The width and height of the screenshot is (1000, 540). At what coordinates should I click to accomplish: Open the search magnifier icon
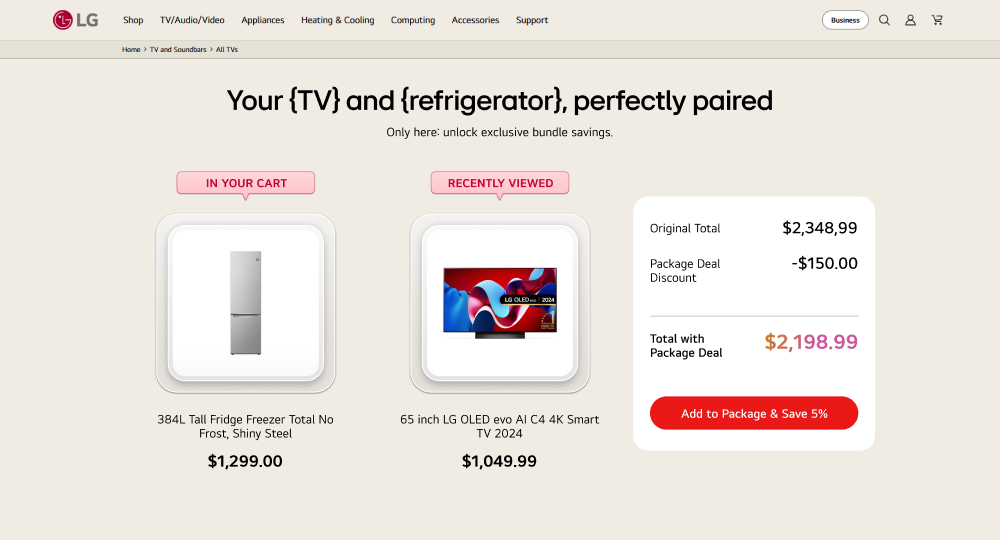point(884,20)
